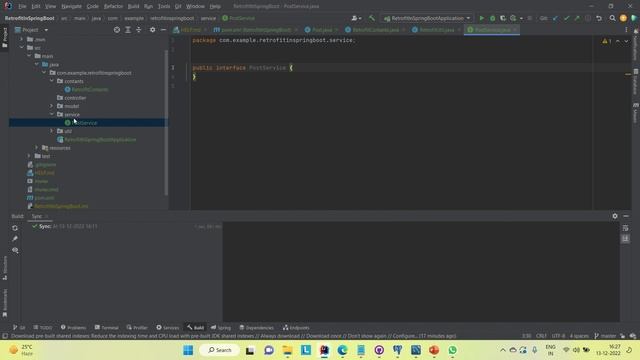Open Project panel gear options
The height and width of the screenshot is (360, 640).
click(x=152, y=30)
